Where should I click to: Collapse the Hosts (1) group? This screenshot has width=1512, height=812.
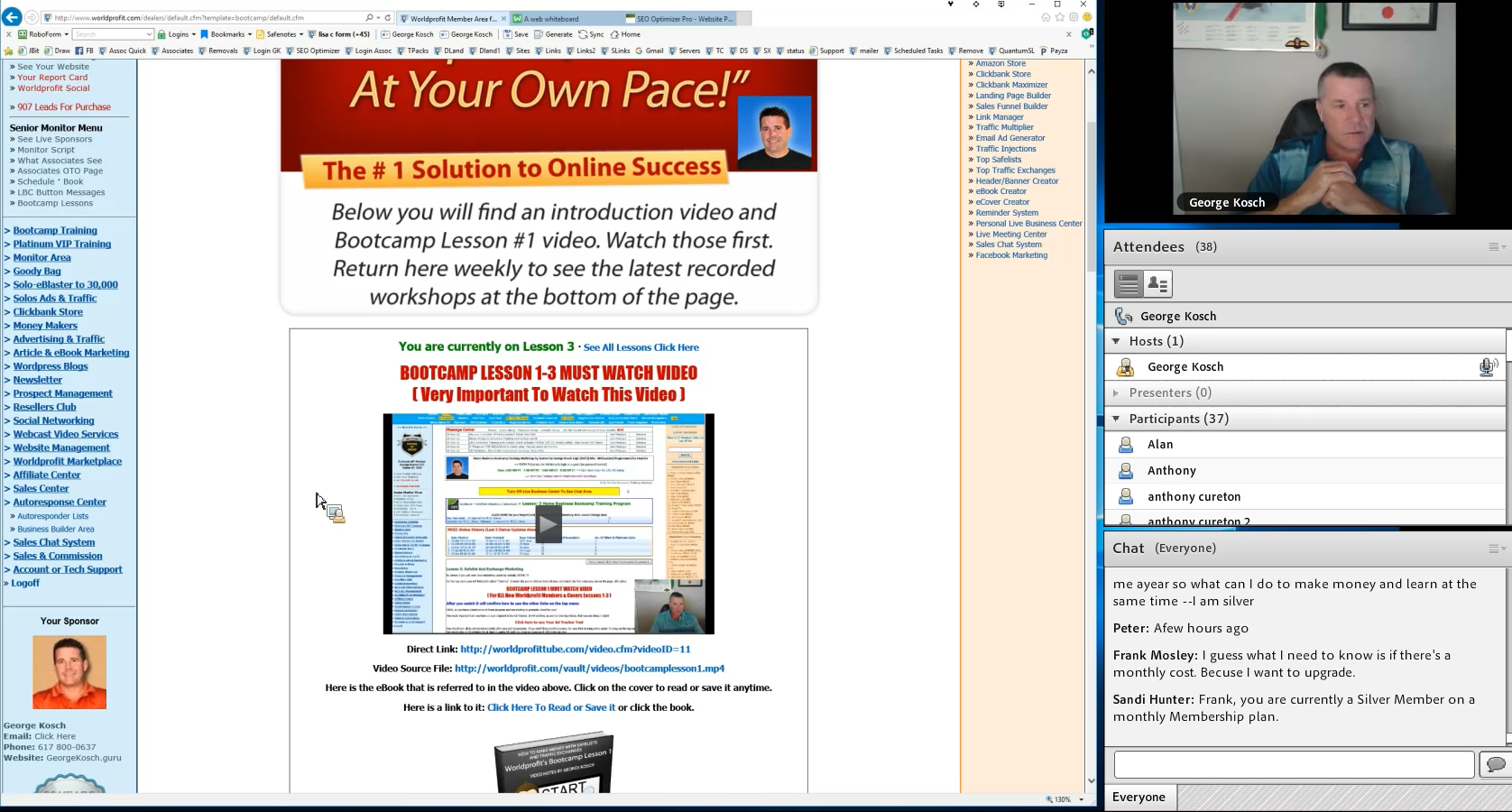1116,341
